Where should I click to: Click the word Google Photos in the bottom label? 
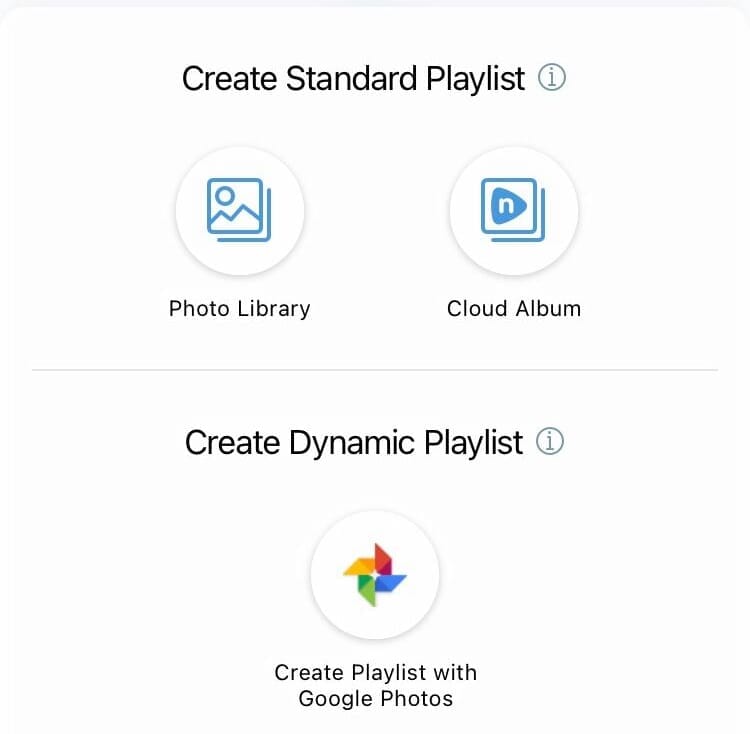[375, 699]
